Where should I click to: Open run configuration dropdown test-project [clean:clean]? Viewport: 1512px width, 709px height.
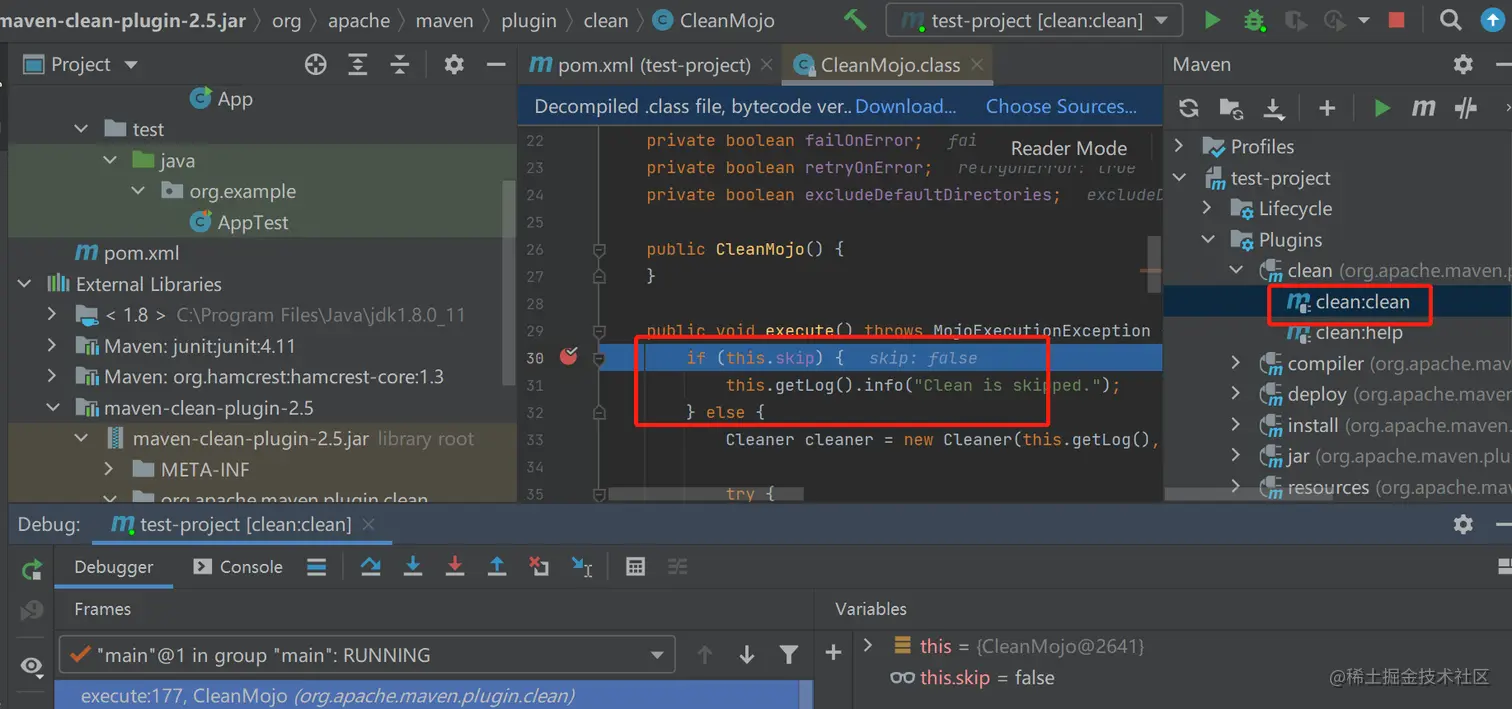pyautogui.click(x=1034, y=20)
